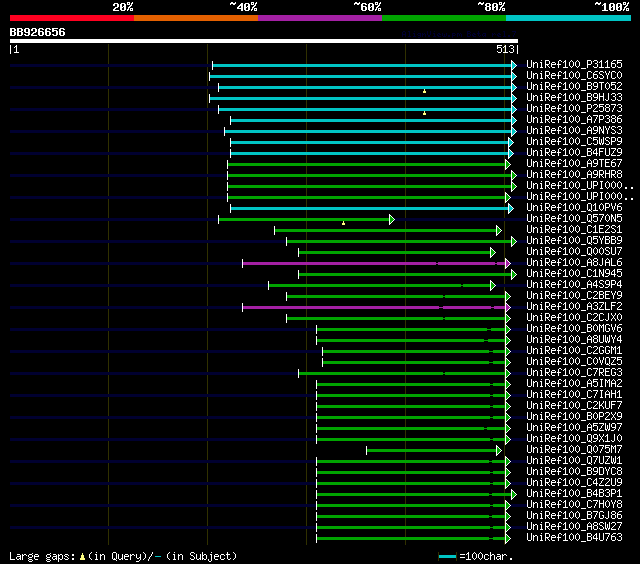
Task: Click the UniRef100_B7GJ86 label
Action: 574,516
